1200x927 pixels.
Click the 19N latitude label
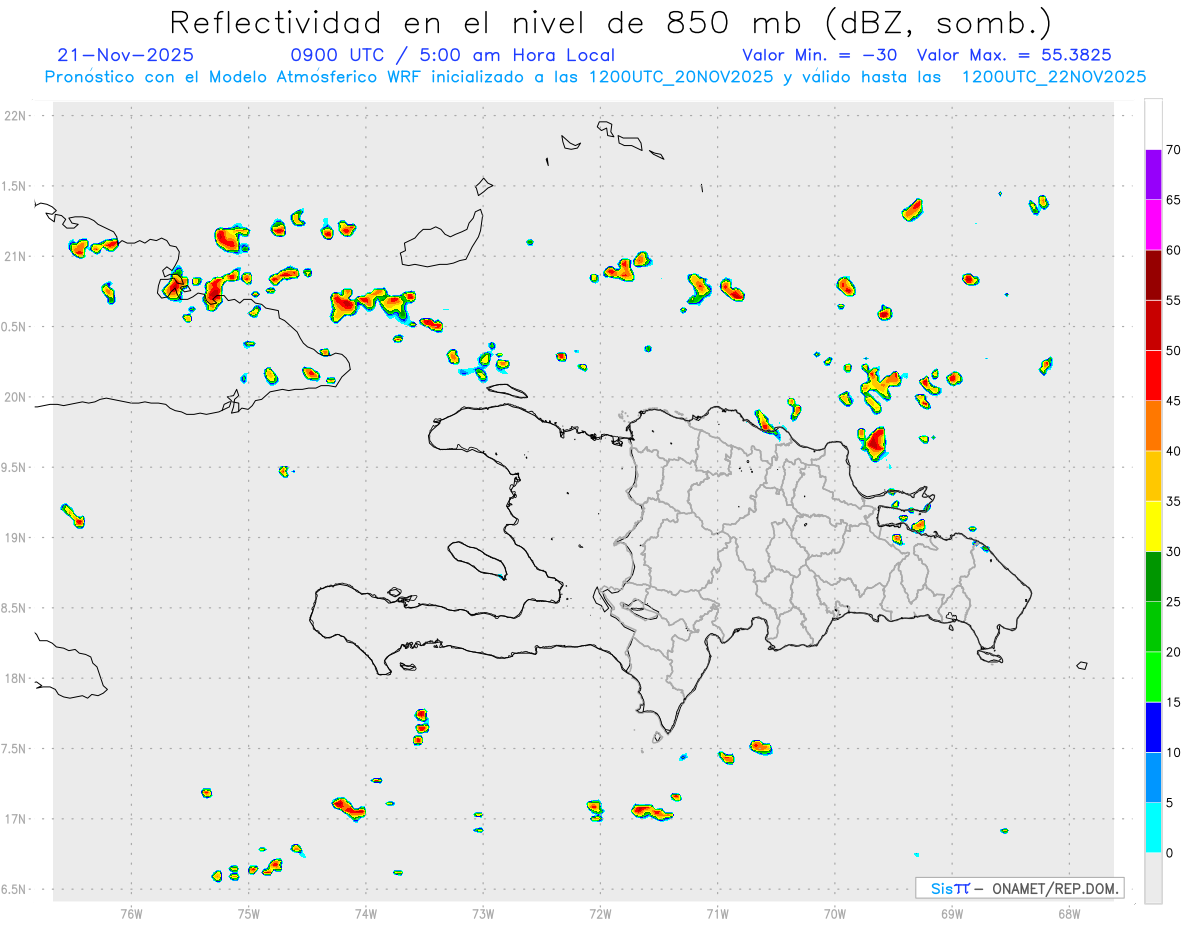(x=16, y=537)
